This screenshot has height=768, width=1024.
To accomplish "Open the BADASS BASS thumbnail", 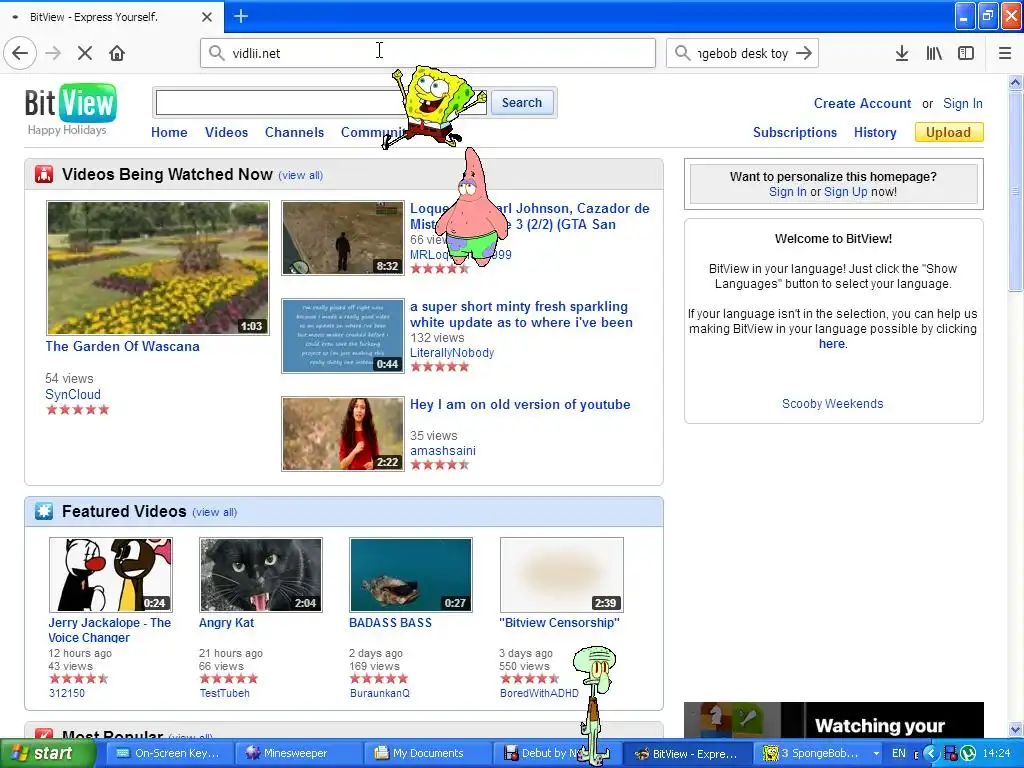I will (x=411, y=575).
